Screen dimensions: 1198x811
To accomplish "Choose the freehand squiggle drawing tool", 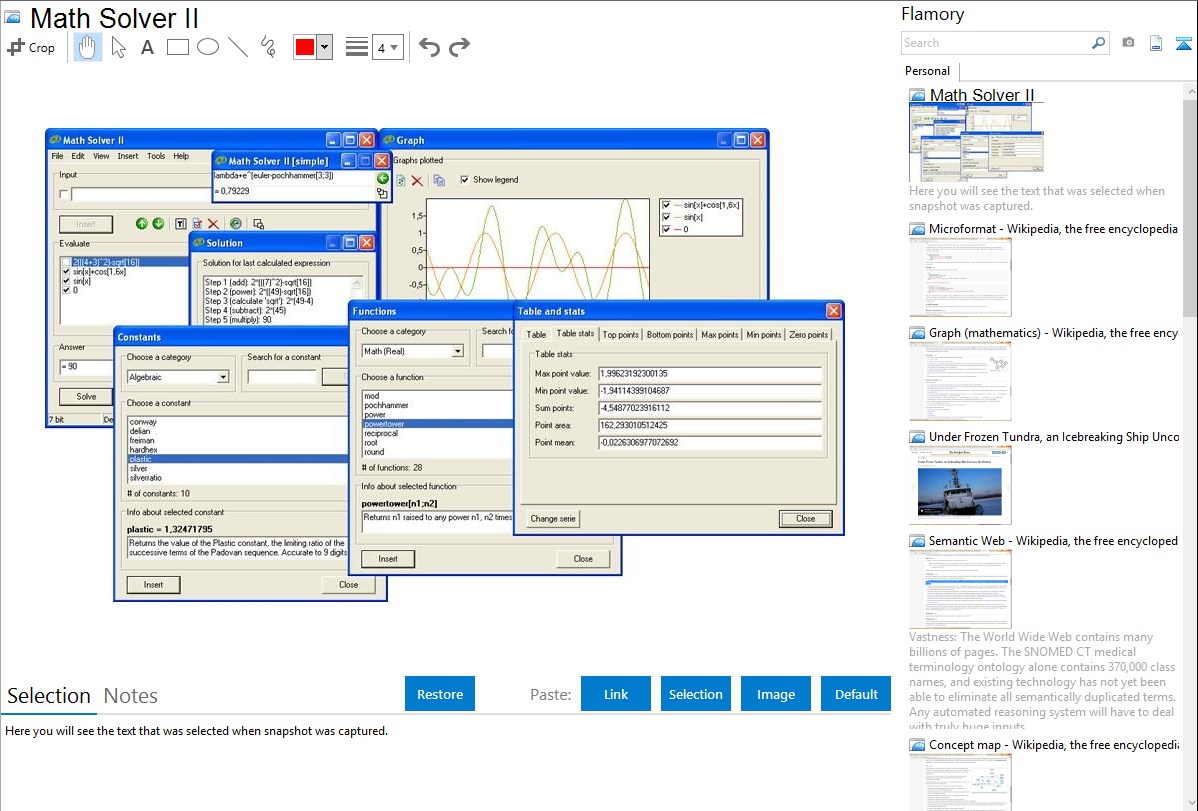I will tap(268, 47).
